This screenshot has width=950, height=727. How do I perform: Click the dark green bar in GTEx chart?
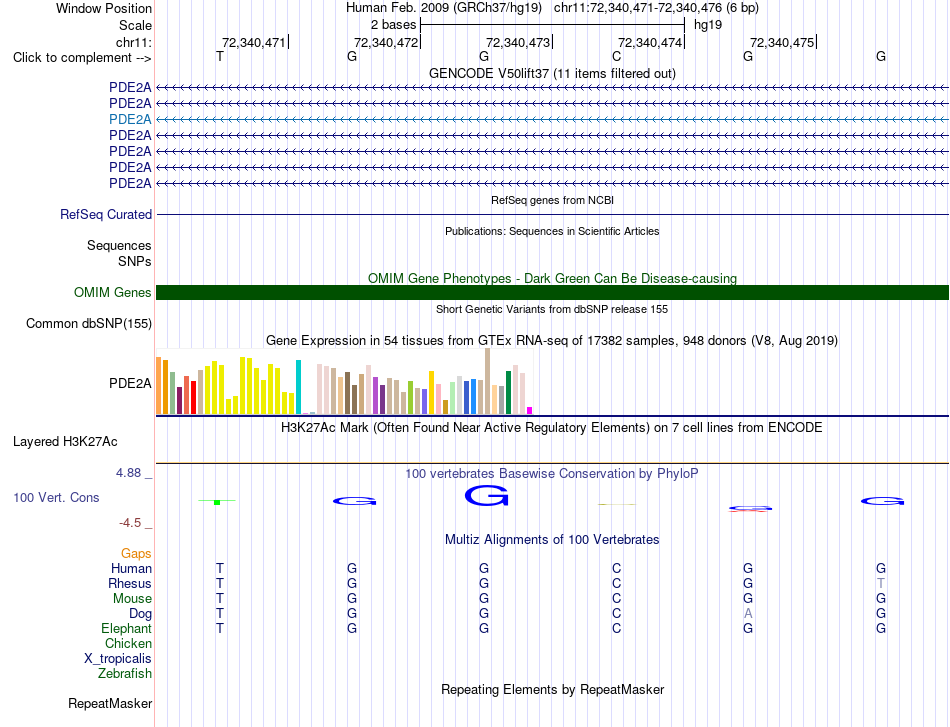[508, 393]
